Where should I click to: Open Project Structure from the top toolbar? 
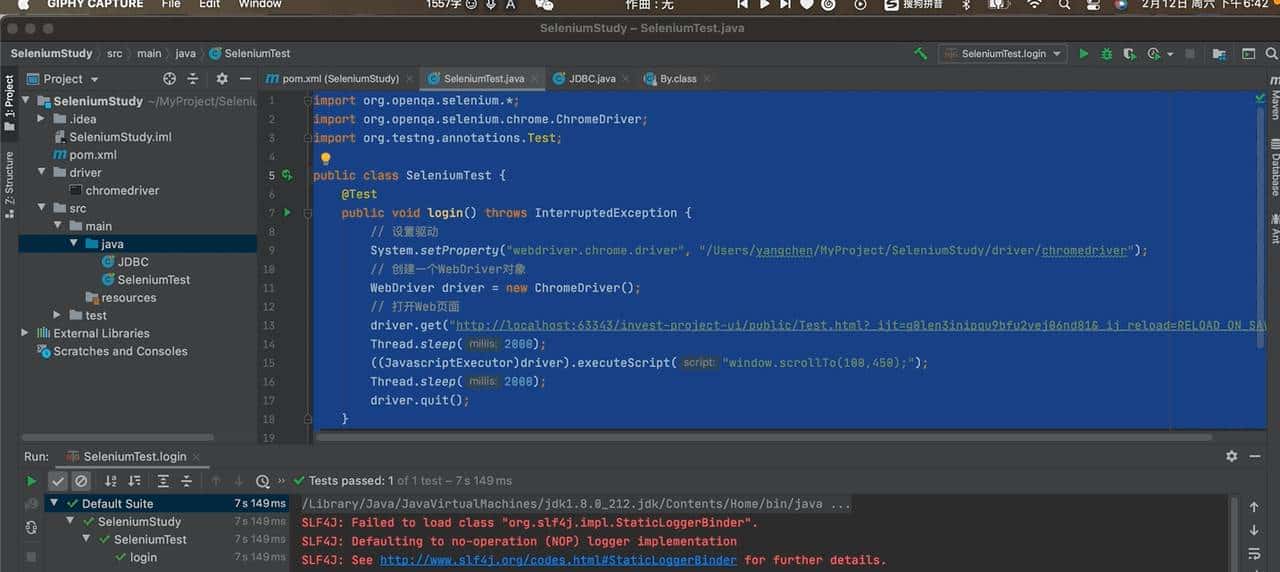(x=1219, y=54)
